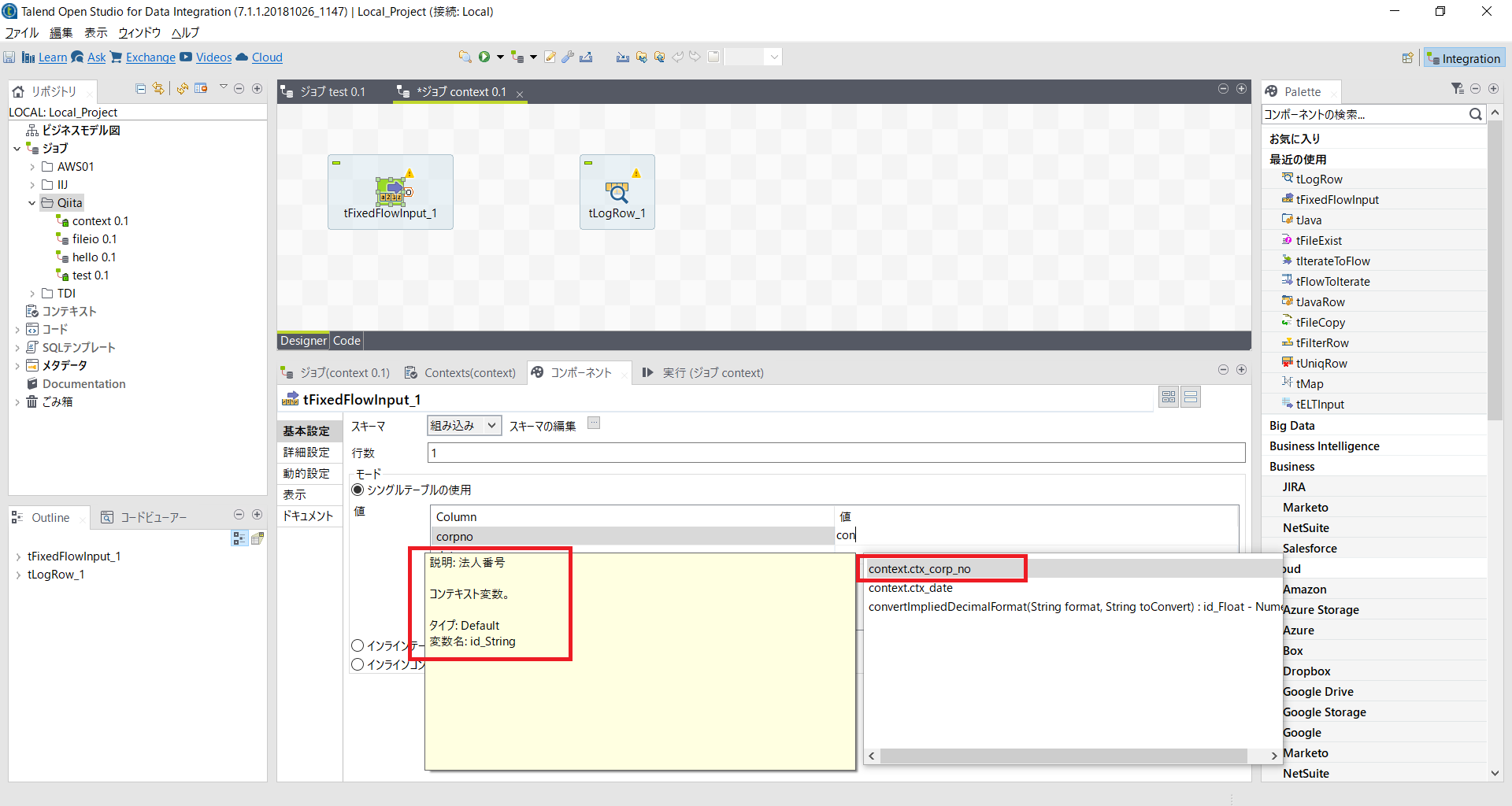Select the シングルテーブルの使用 radio button

pos(358,489)
